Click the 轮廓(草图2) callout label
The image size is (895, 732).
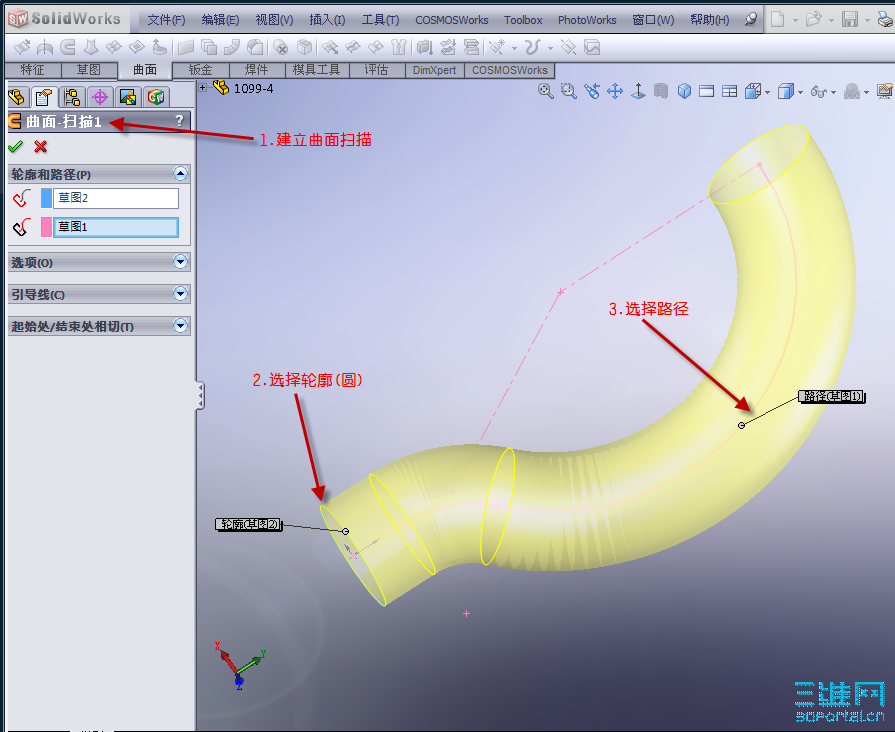[x=249, y=524]
